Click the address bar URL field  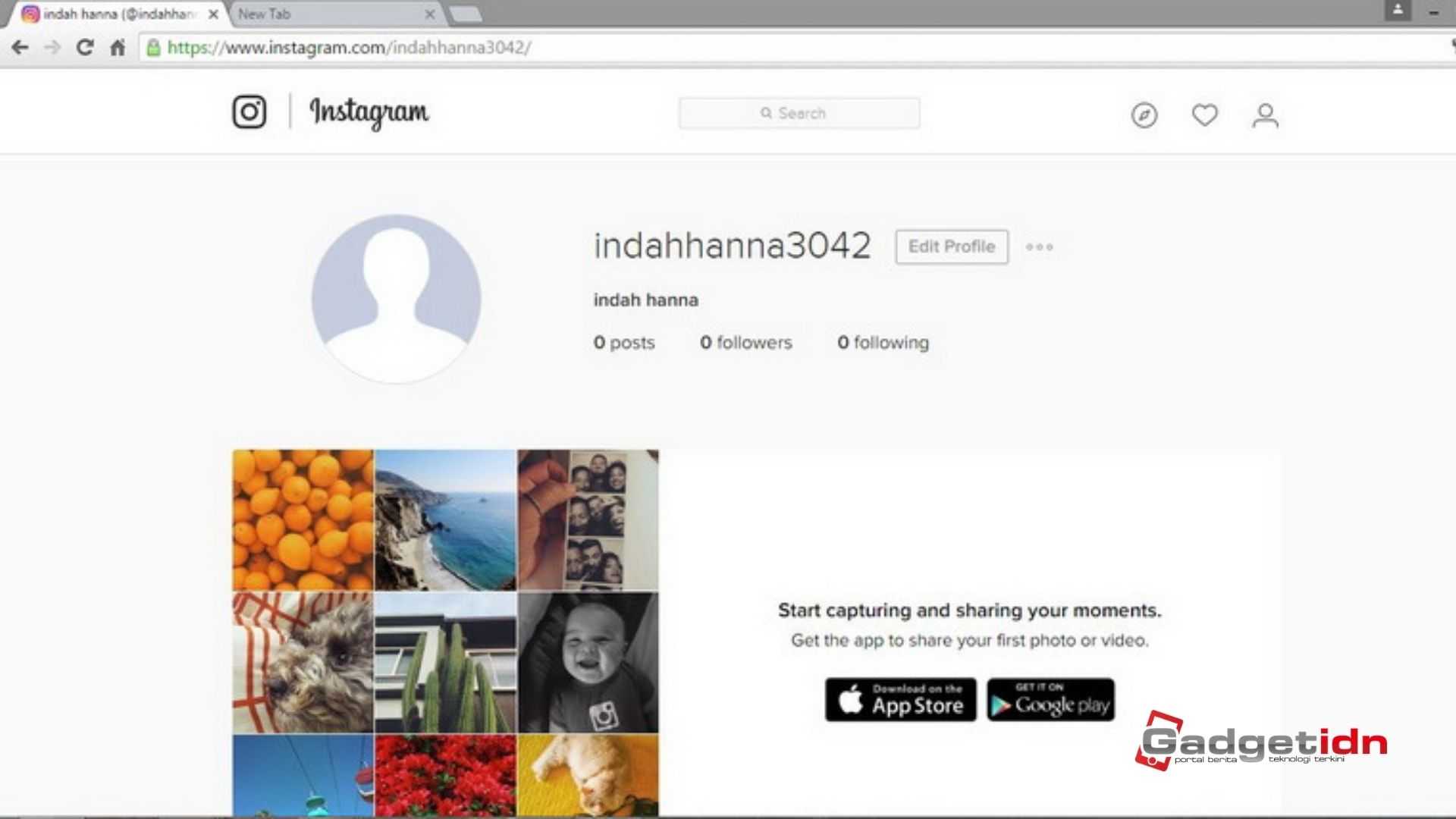[x=348, y=47]
